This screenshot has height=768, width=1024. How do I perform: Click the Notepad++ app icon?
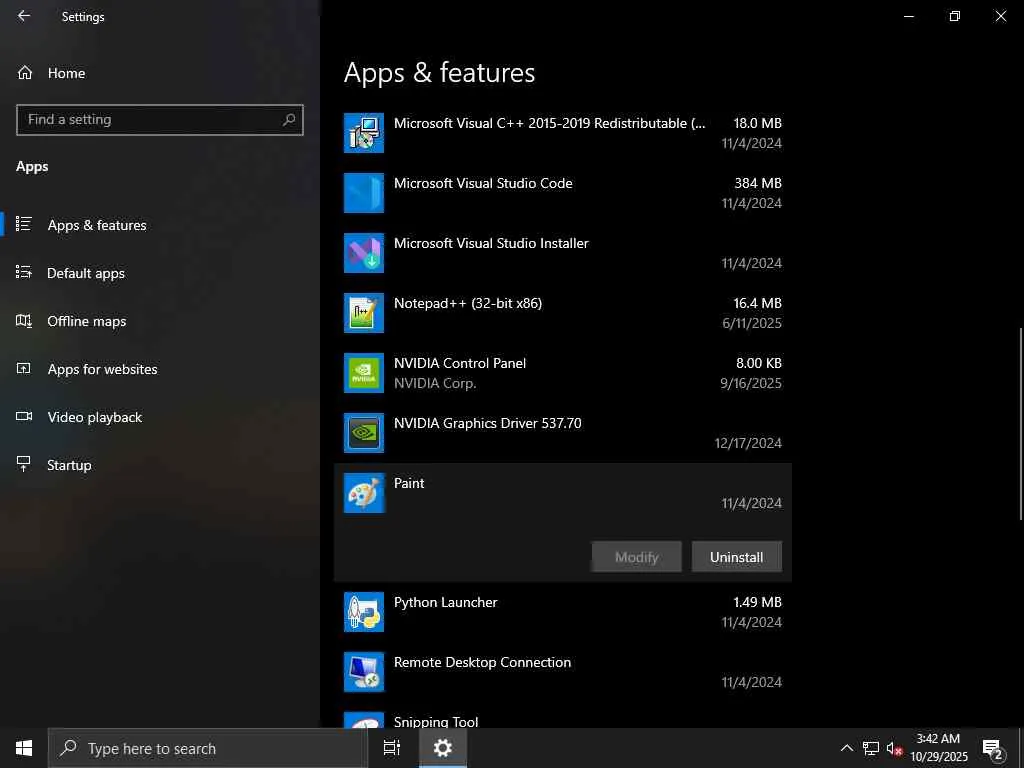click(x=364, y=313)
